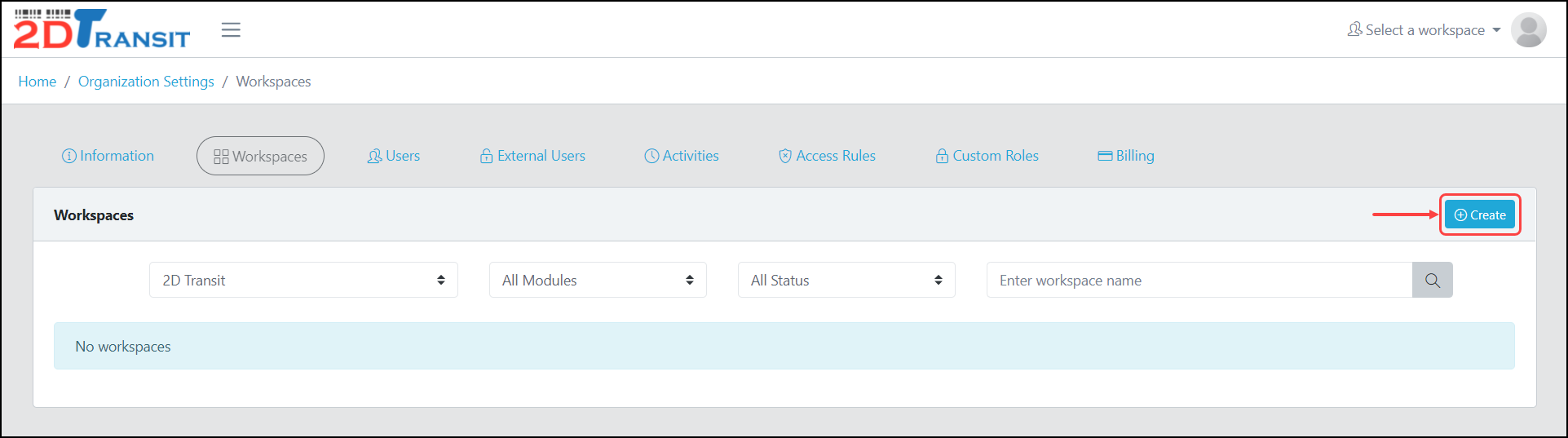Toggle the hamburger menu icon
This screenshot has width=1568, height=438.
(x=231, y=30)
